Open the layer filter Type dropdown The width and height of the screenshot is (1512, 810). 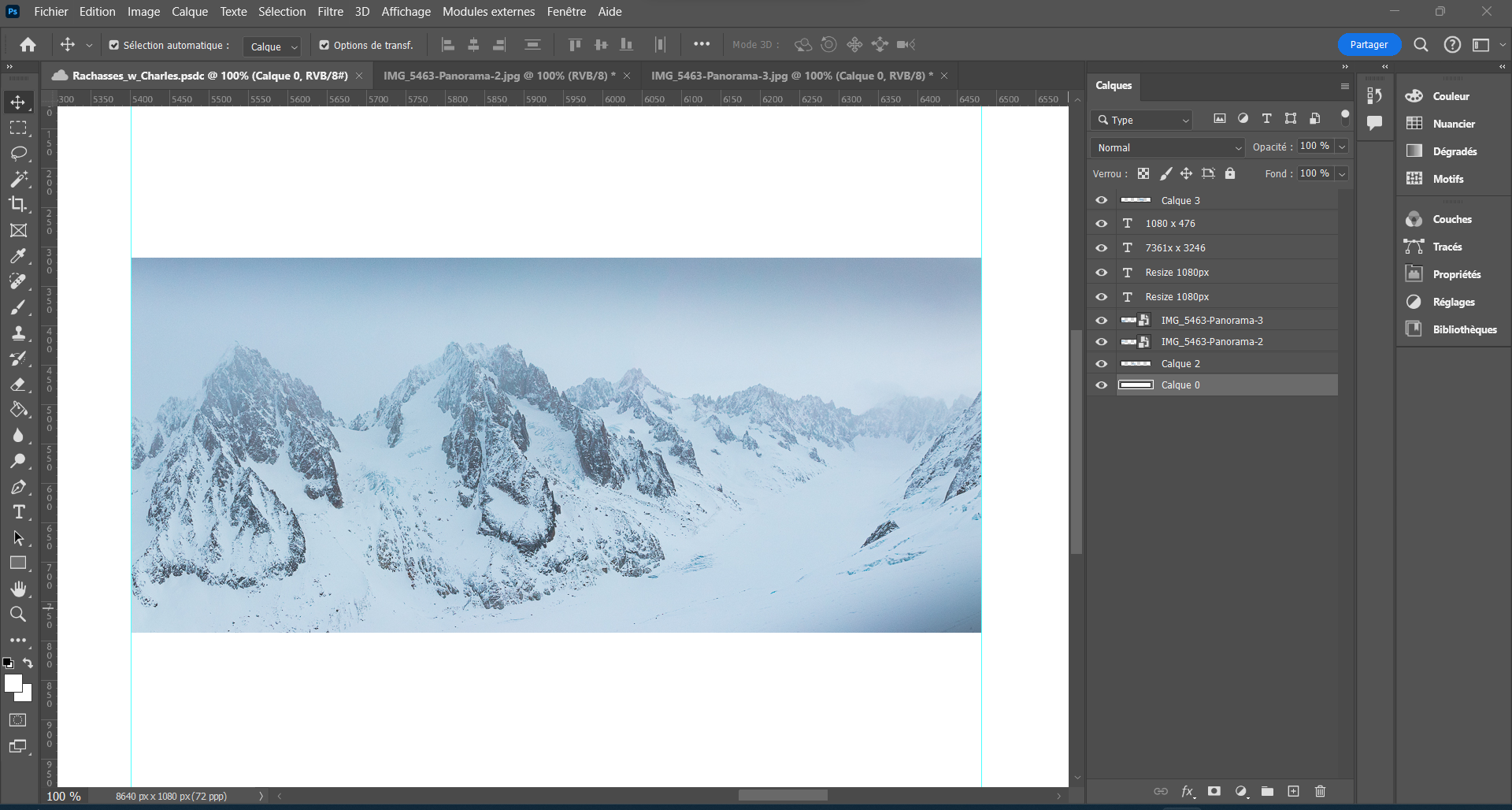point(1141,119)
